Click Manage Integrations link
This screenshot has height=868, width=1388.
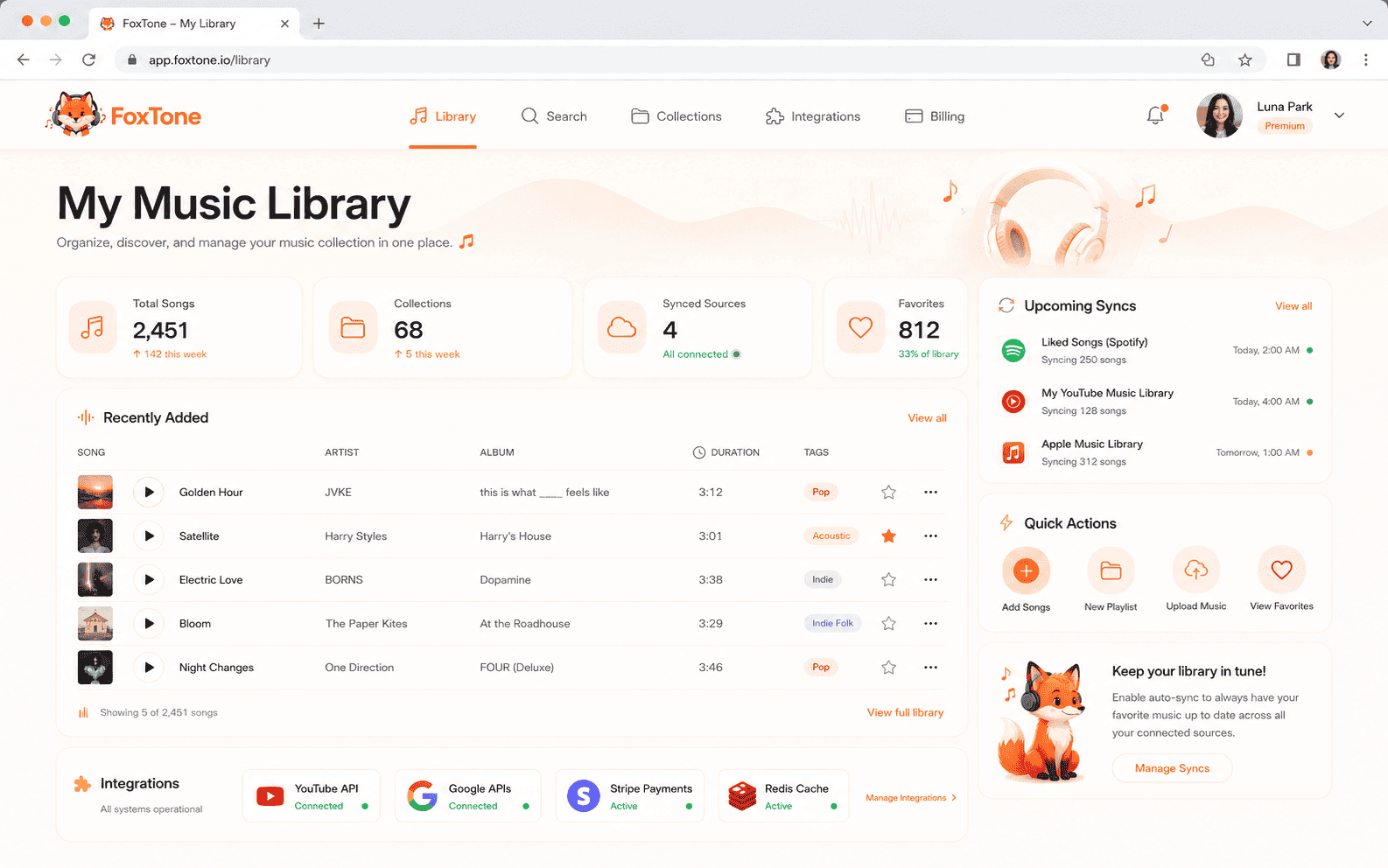910,798
